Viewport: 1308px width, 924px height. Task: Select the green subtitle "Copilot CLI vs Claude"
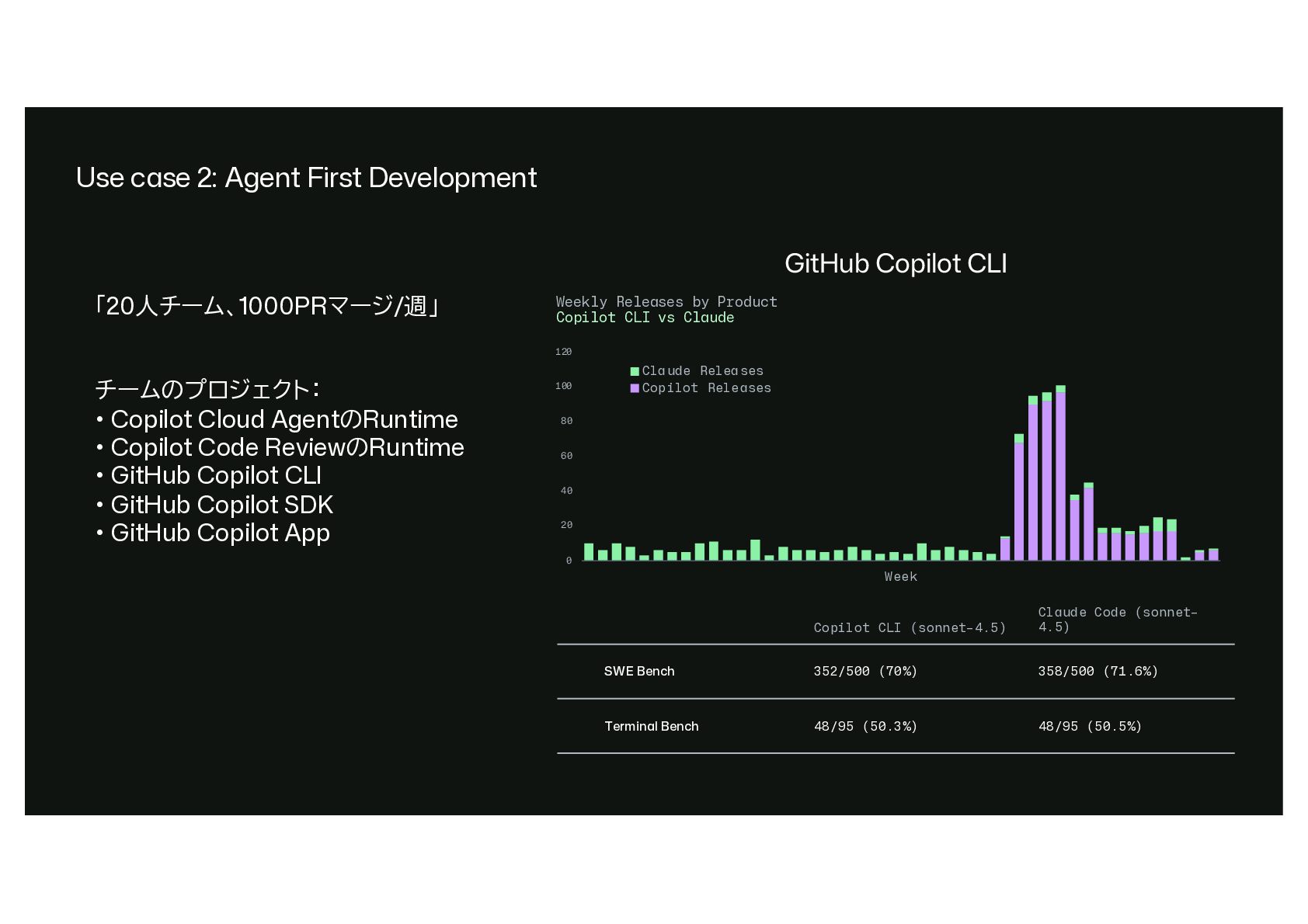pos(645,317)
